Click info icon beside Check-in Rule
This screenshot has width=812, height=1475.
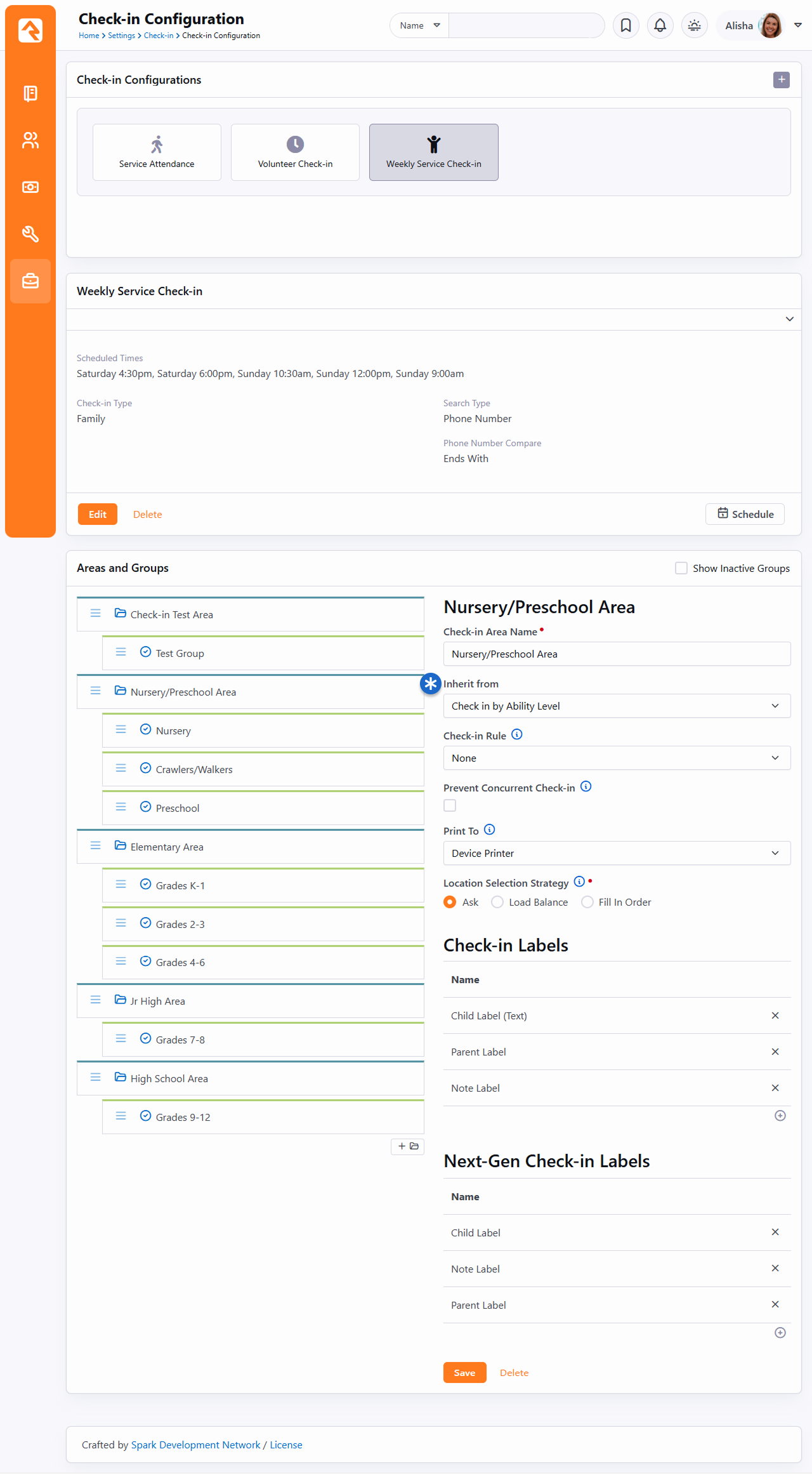517,734
